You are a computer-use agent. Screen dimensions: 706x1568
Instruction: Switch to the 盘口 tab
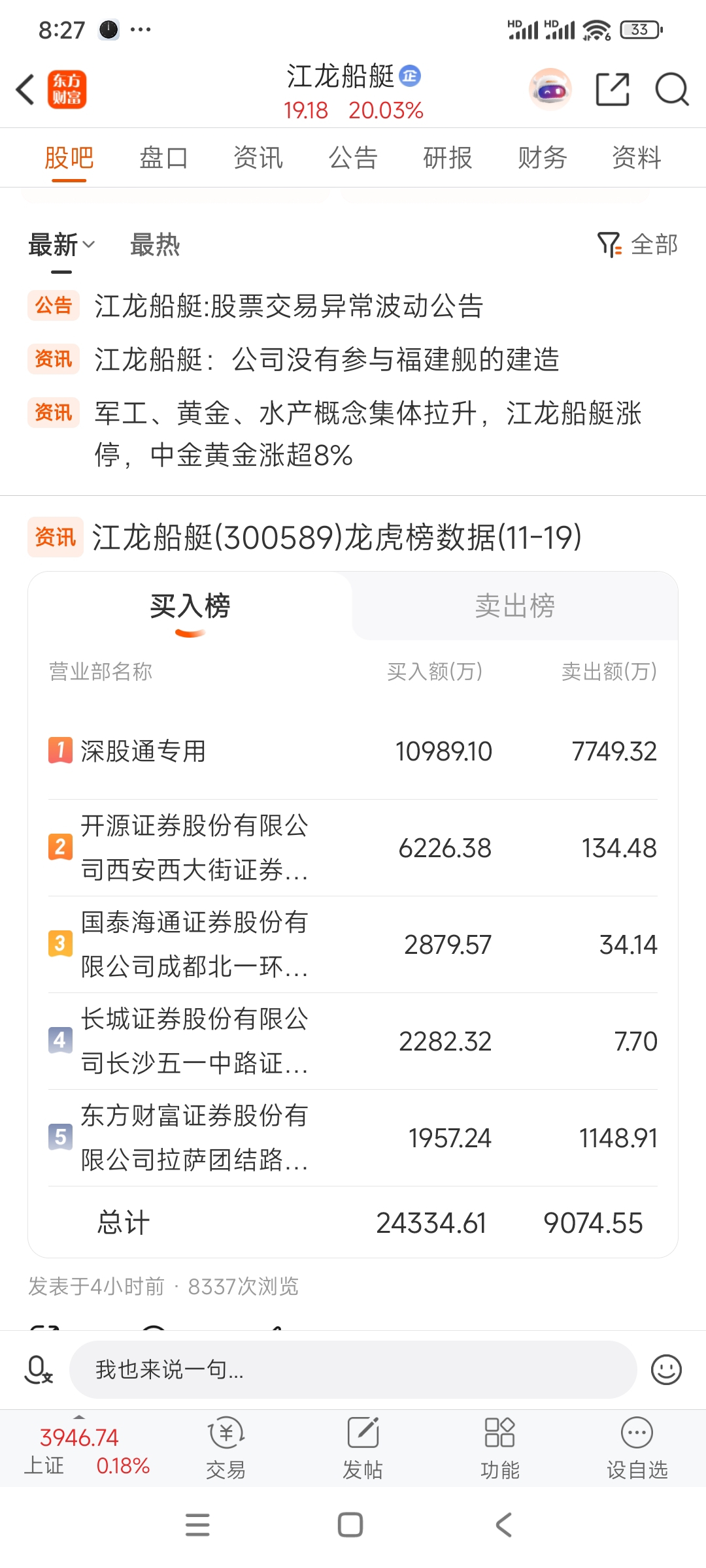click(163, 158)
